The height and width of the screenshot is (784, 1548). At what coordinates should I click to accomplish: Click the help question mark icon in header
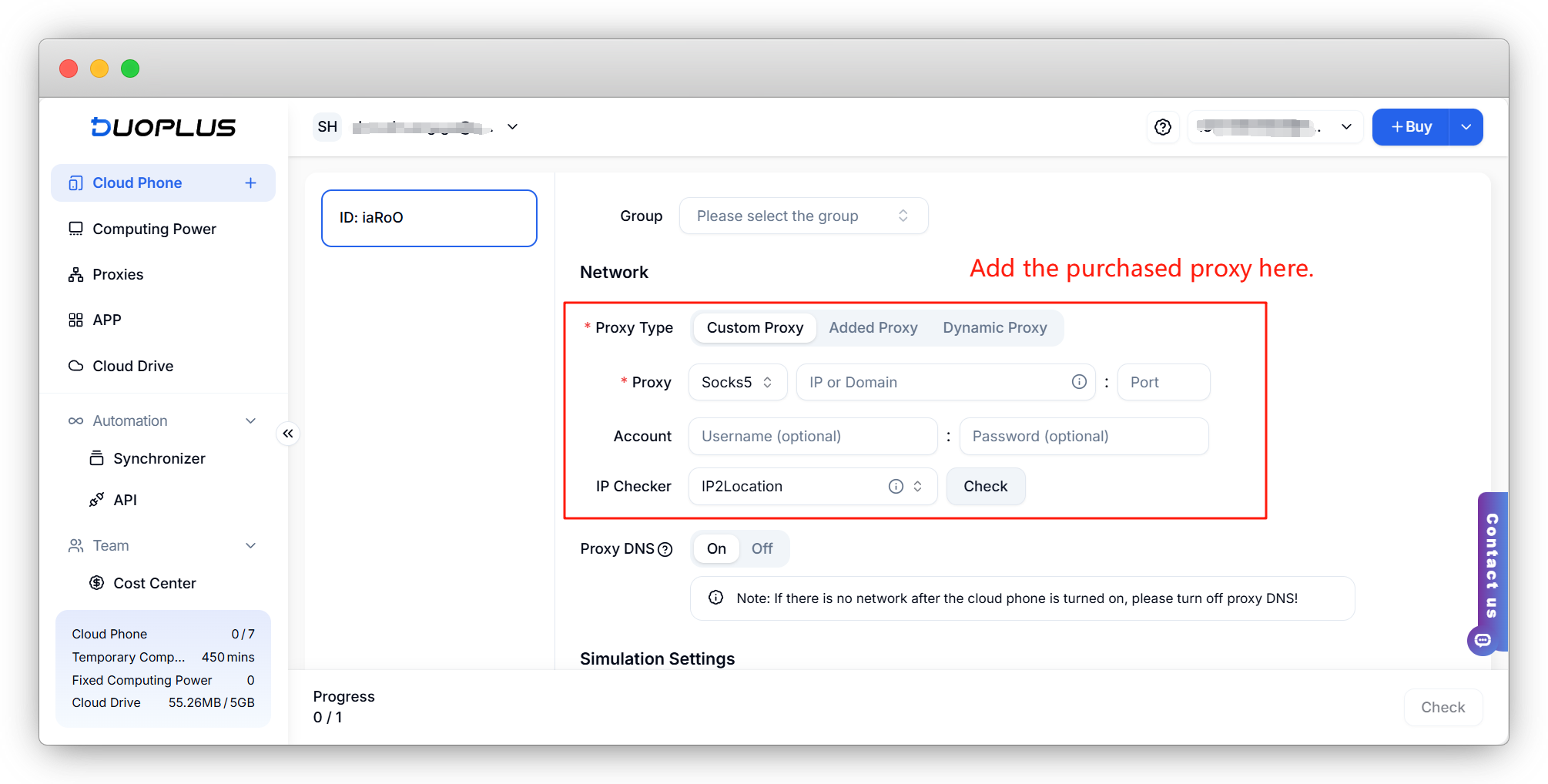click(x=1162, y=127)
